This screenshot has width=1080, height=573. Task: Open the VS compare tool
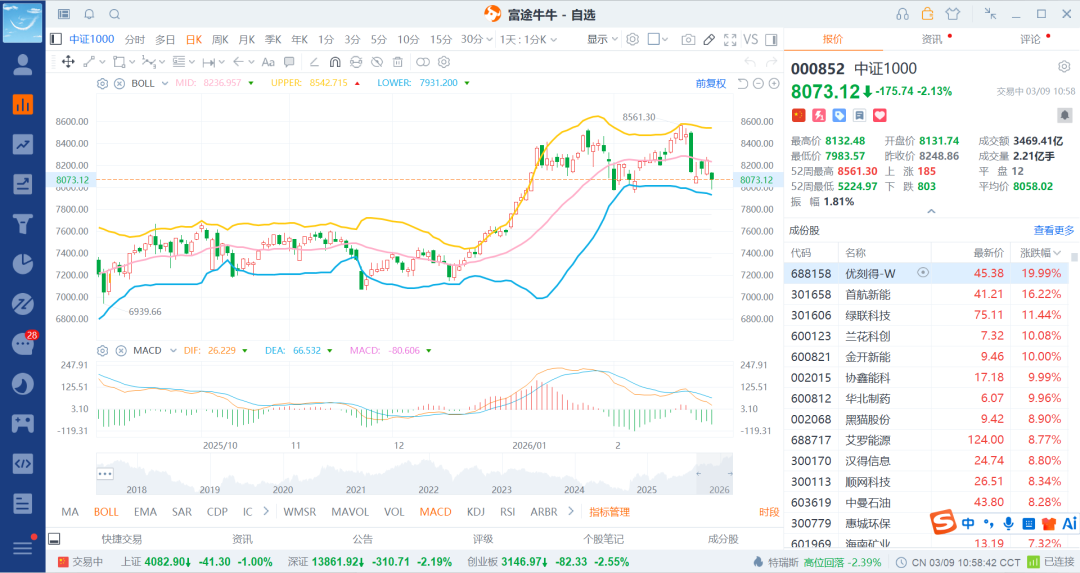click(751, 39)
